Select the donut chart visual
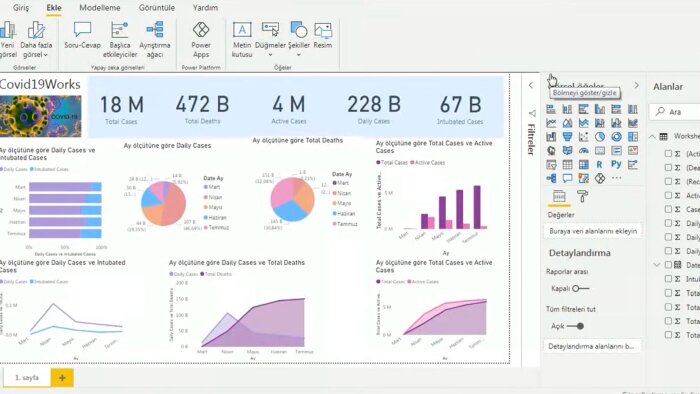Image resolution: width=700 pixels, height=394 pixels. [x=616, y=137]
